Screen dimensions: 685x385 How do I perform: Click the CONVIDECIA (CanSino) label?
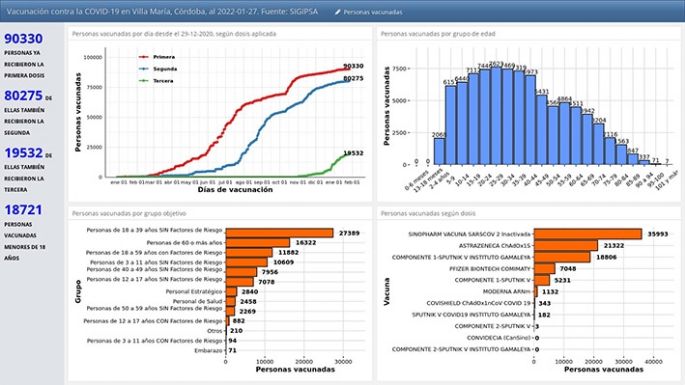(x=499, y=338)
